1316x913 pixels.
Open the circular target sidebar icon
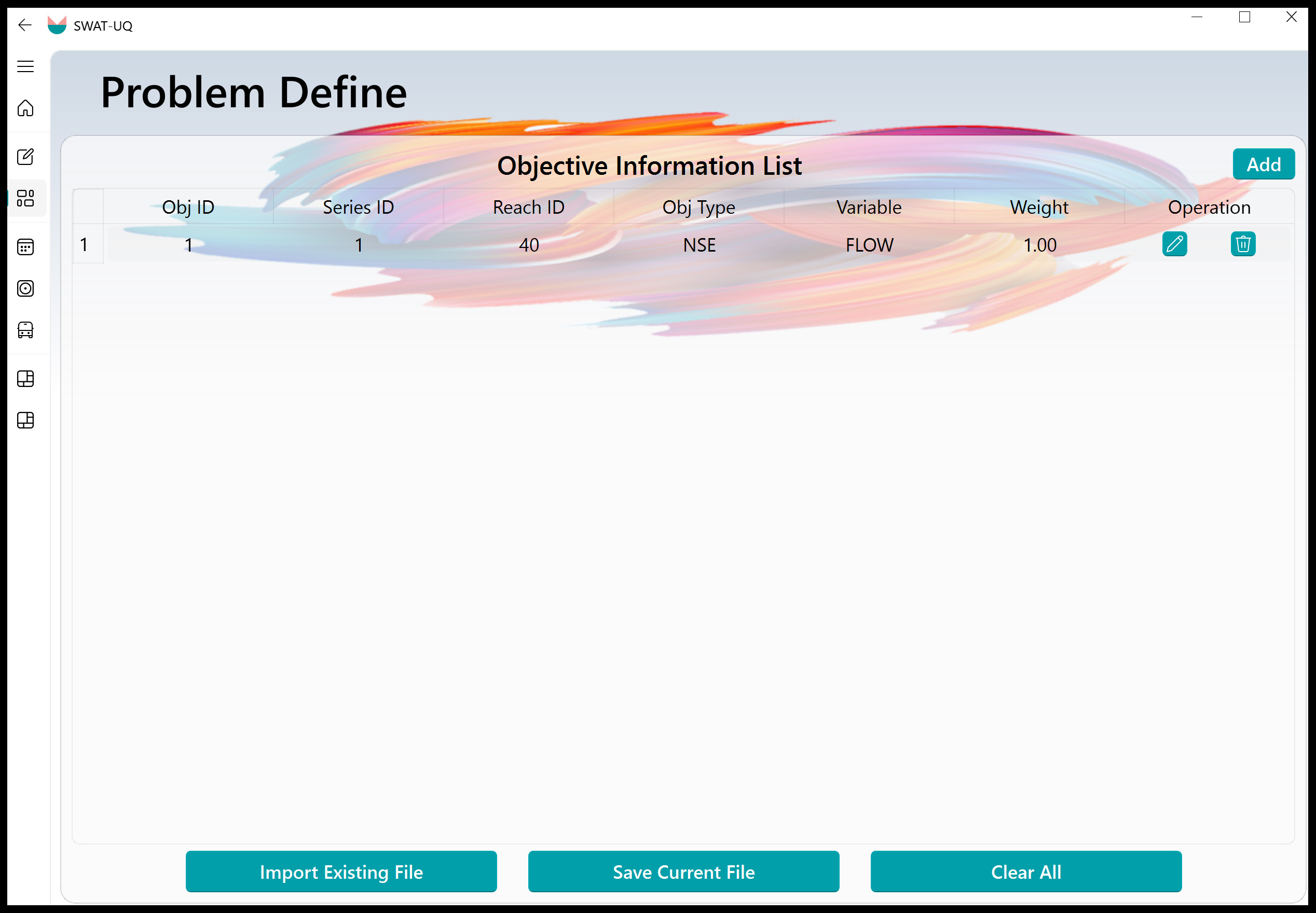point(25,288)
